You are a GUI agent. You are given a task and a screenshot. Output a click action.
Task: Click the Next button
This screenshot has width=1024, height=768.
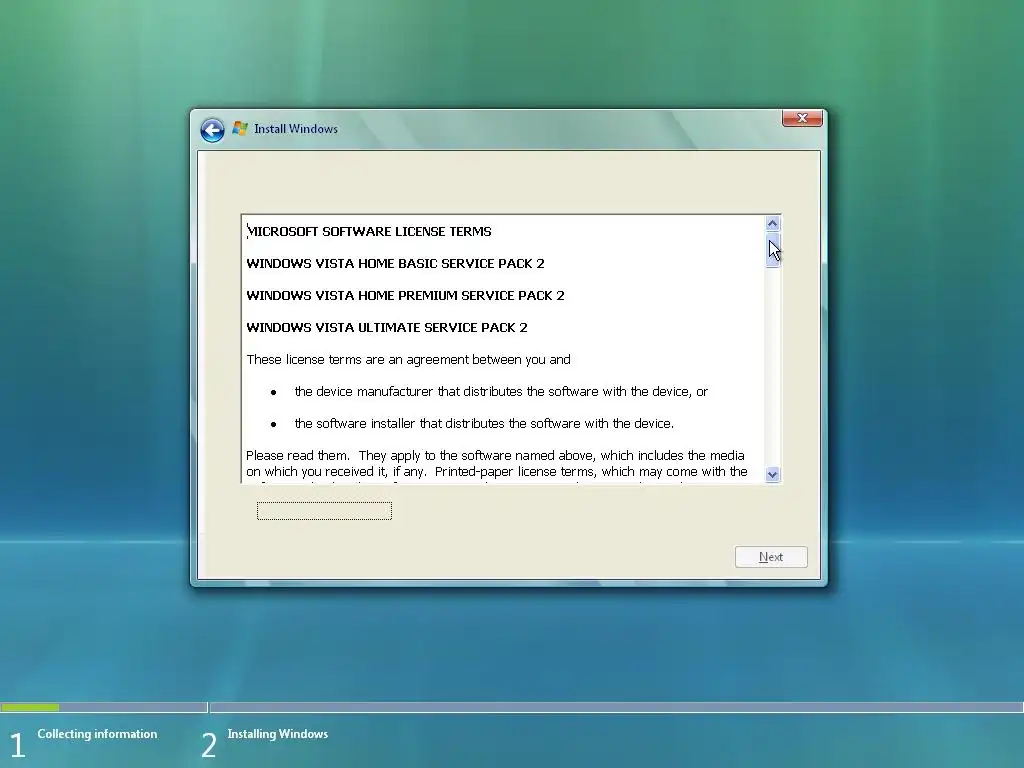pos(771,557)
